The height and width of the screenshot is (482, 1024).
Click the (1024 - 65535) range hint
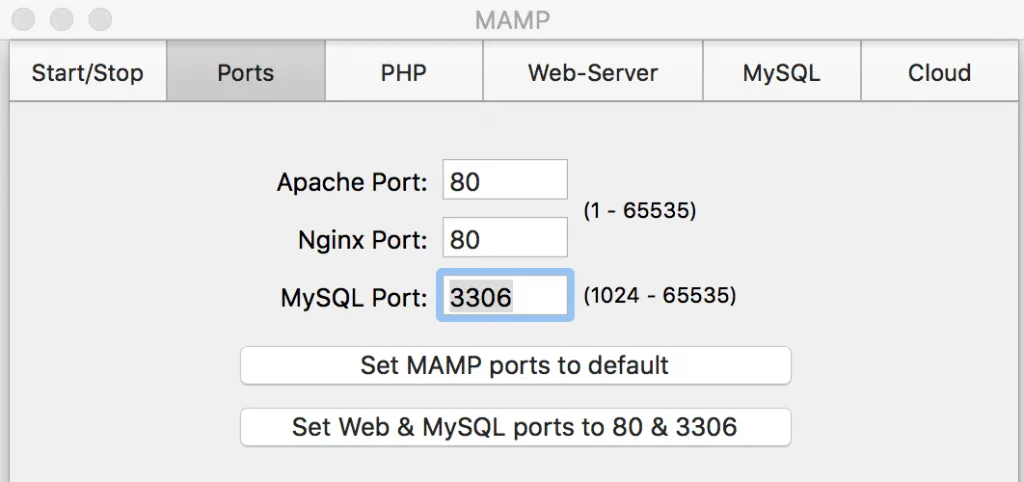[660, 296]
